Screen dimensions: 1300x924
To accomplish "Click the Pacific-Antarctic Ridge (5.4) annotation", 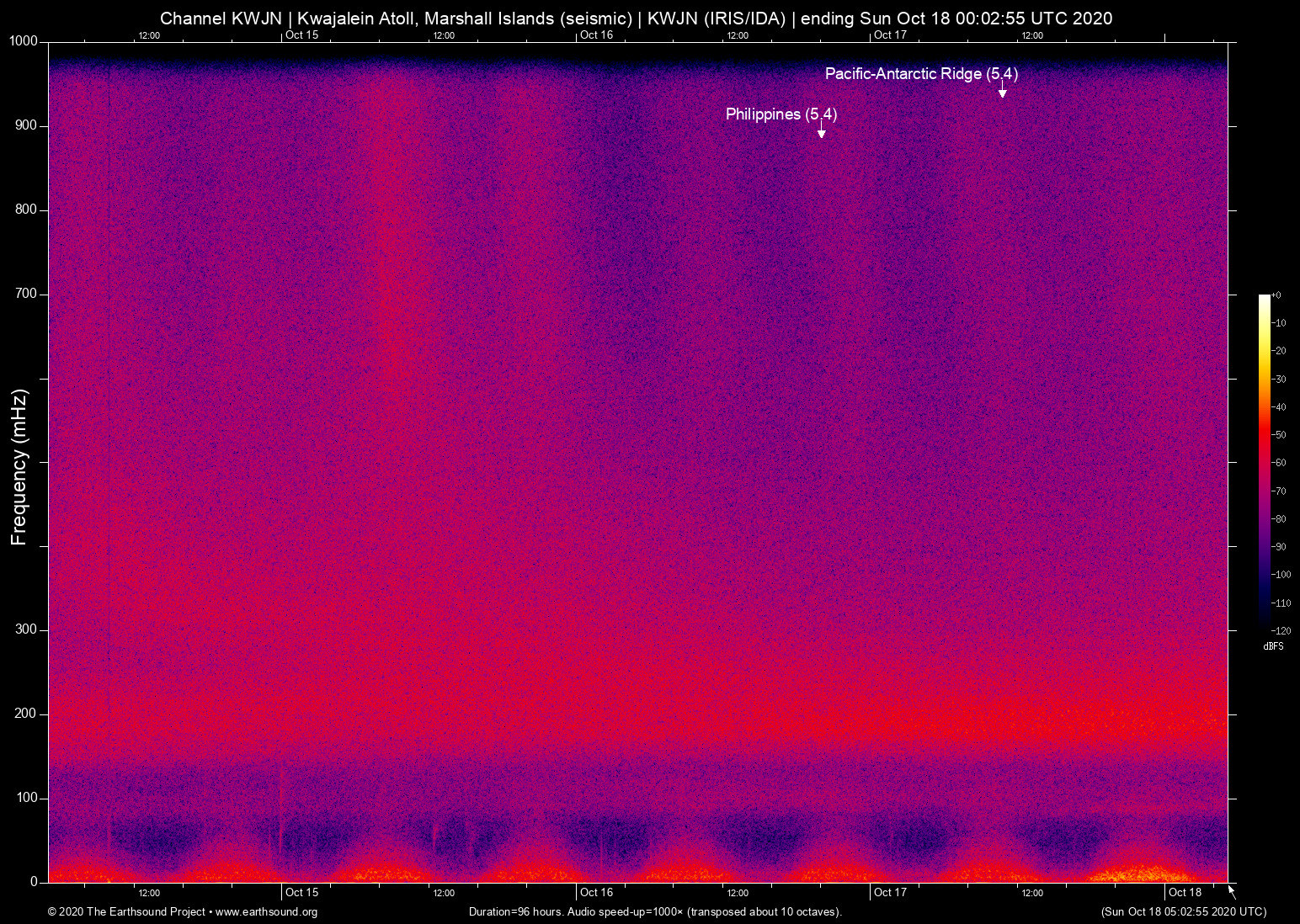I will tap(921, 73).
